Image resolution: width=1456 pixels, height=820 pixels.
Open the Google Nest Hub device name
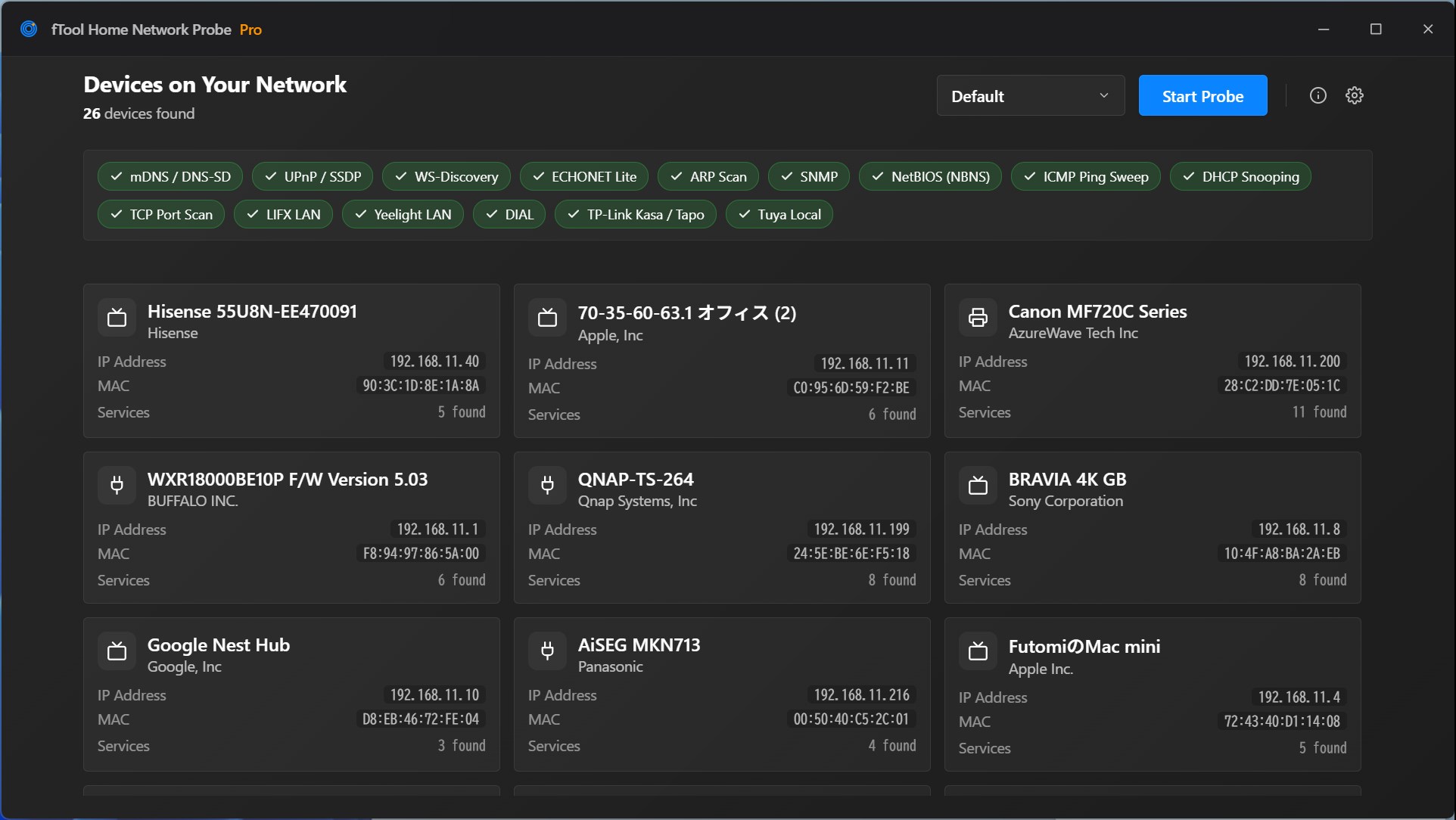point(219,645)
